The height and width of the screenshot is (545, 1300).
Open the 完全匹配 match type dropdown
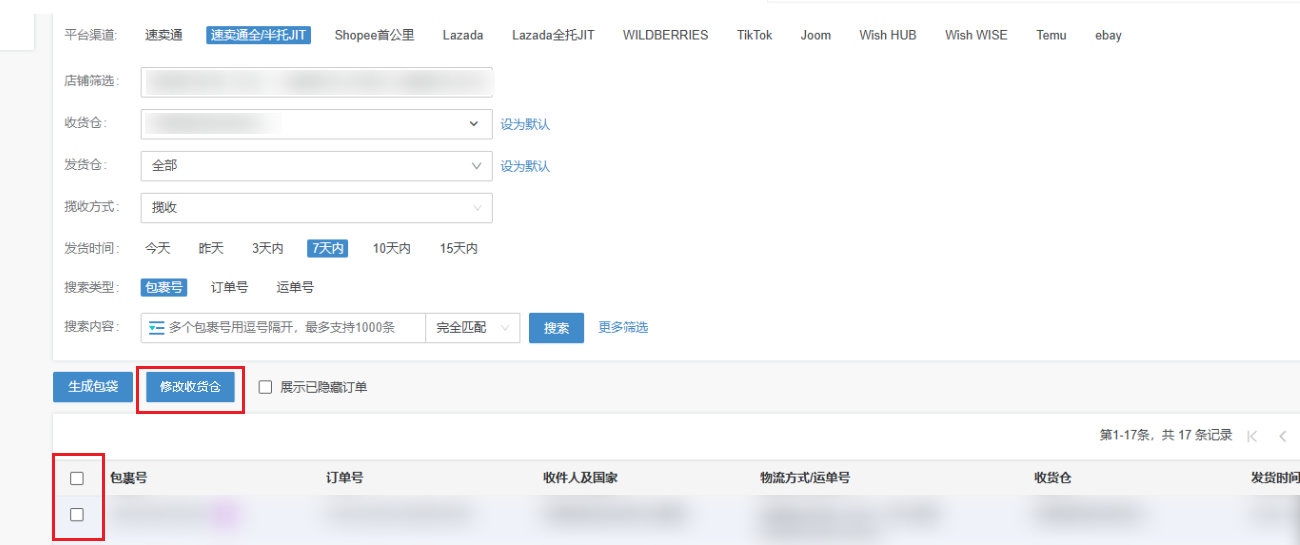[x=472, y=328]
